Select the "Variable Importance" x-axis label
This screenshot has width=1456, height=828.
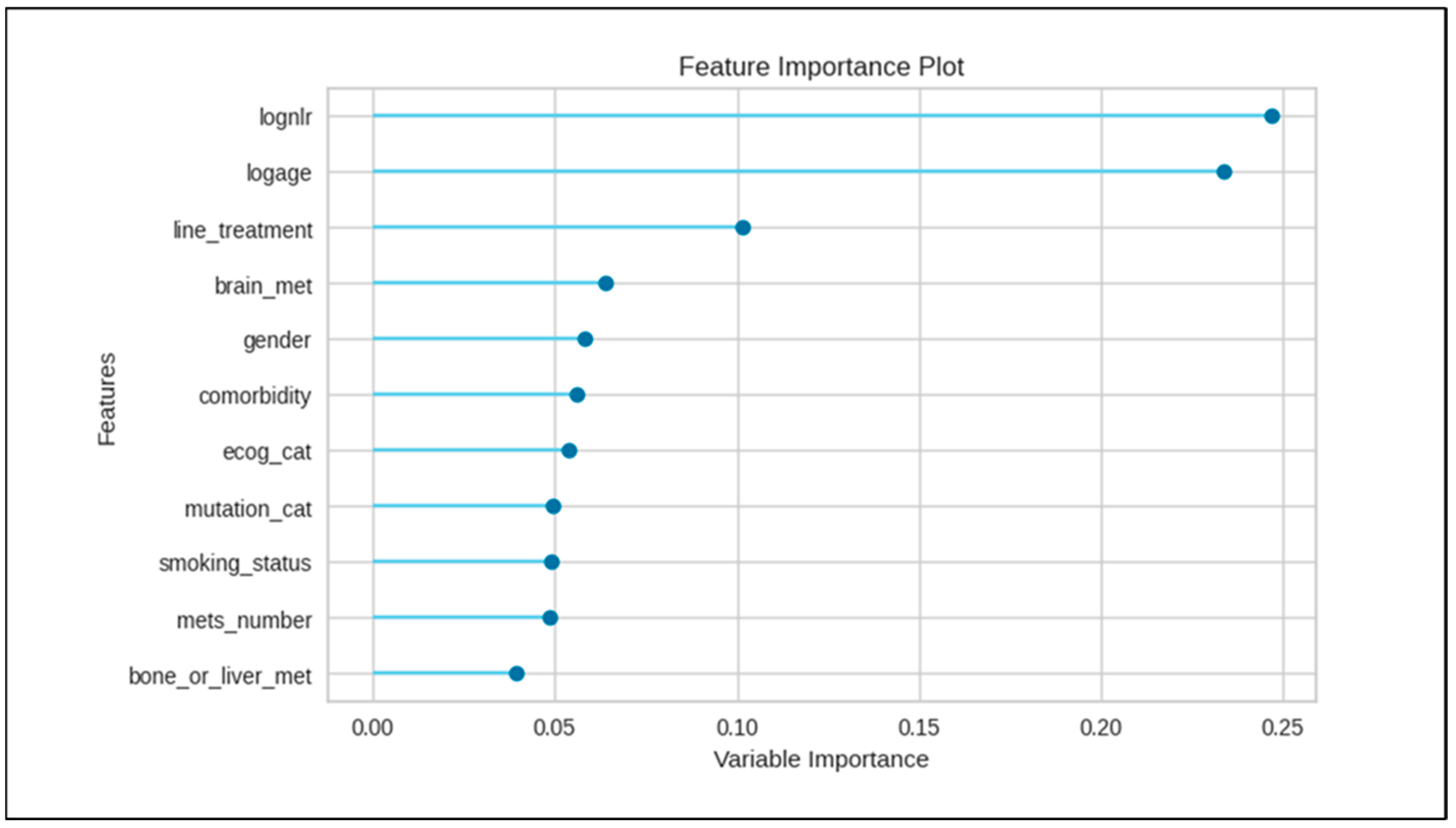click(821, 760)
